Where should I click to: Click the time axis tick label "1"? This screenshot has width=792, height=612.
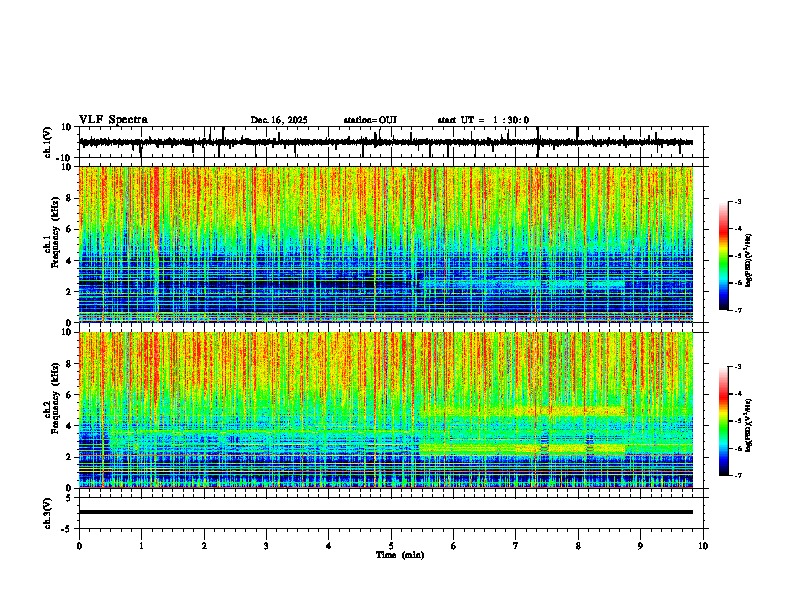coord(141,546)
